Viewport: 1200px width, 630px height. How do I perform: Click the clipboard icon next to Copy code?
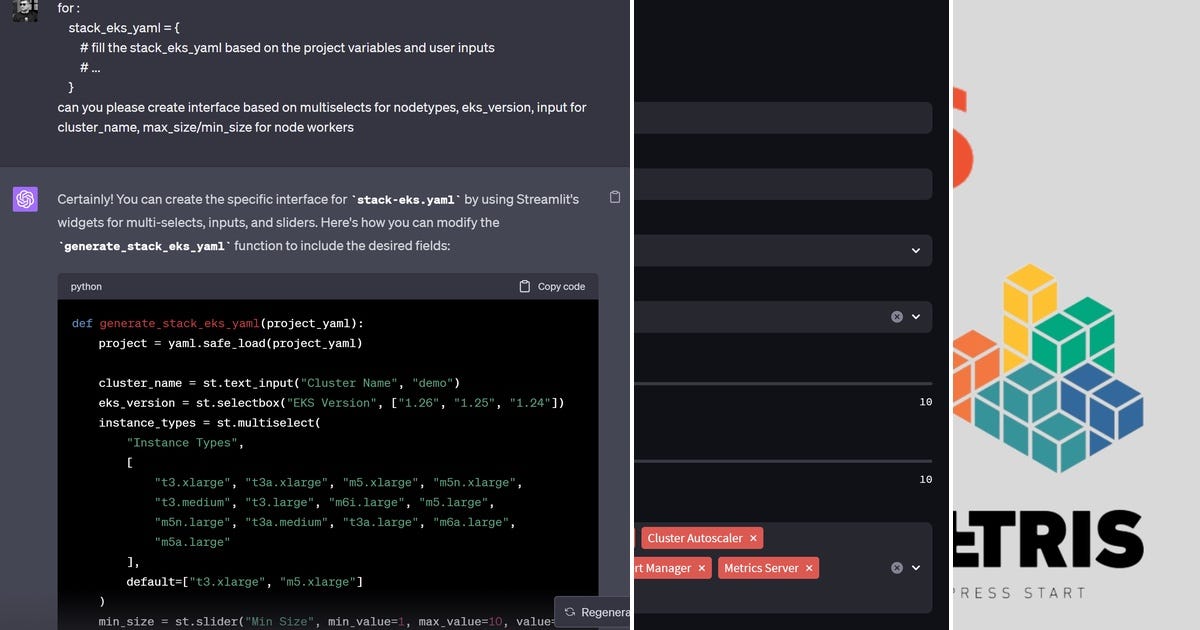pyautogui.click(x=525, y=286)
